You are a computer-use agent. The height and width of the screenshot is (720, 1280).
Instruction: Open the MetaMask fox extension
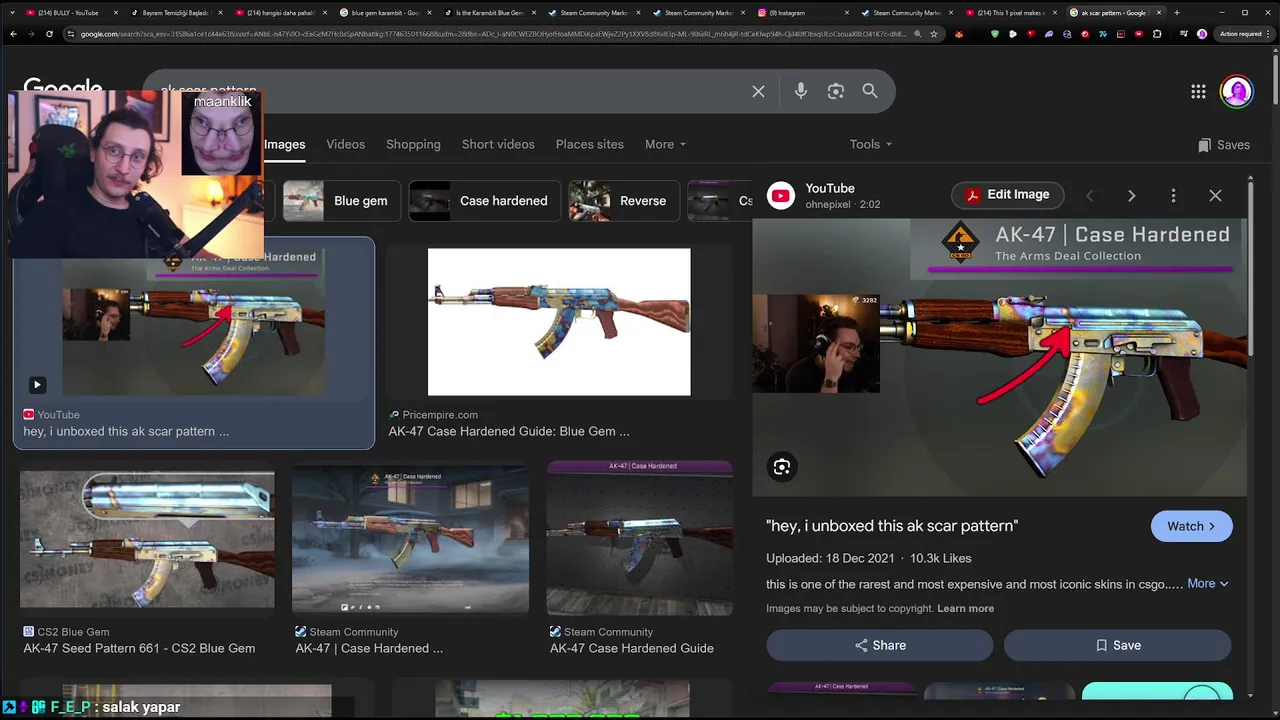tap(958, 34)
